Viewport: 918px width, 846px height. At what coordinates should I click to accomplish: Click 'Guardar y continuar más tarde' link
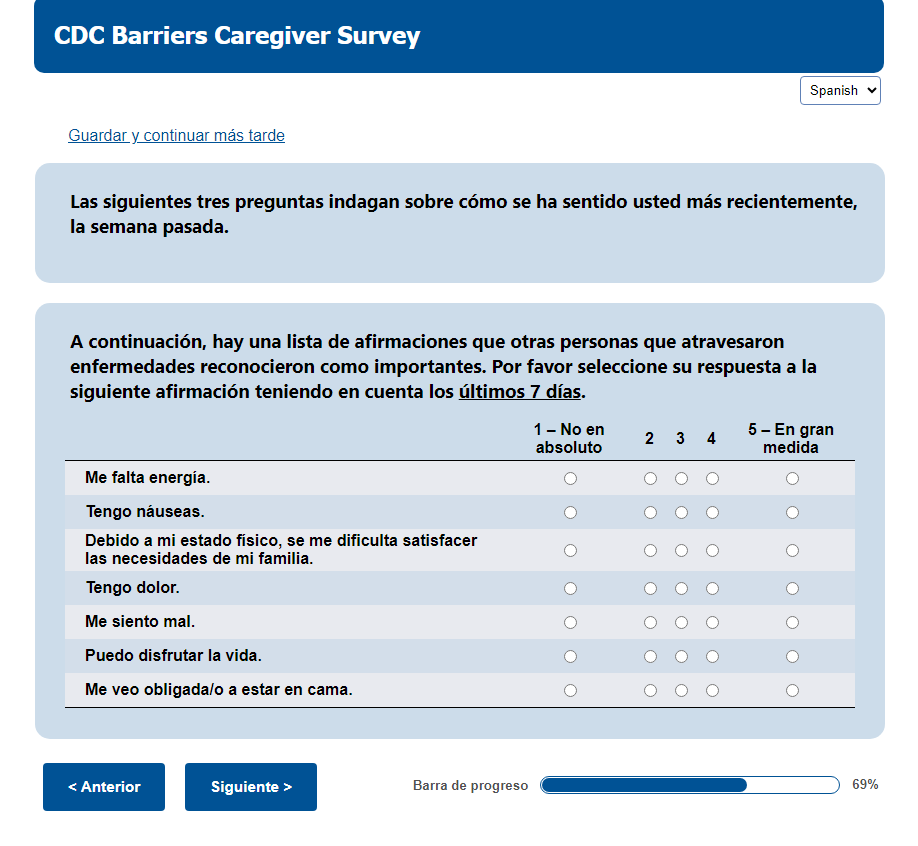176,135
